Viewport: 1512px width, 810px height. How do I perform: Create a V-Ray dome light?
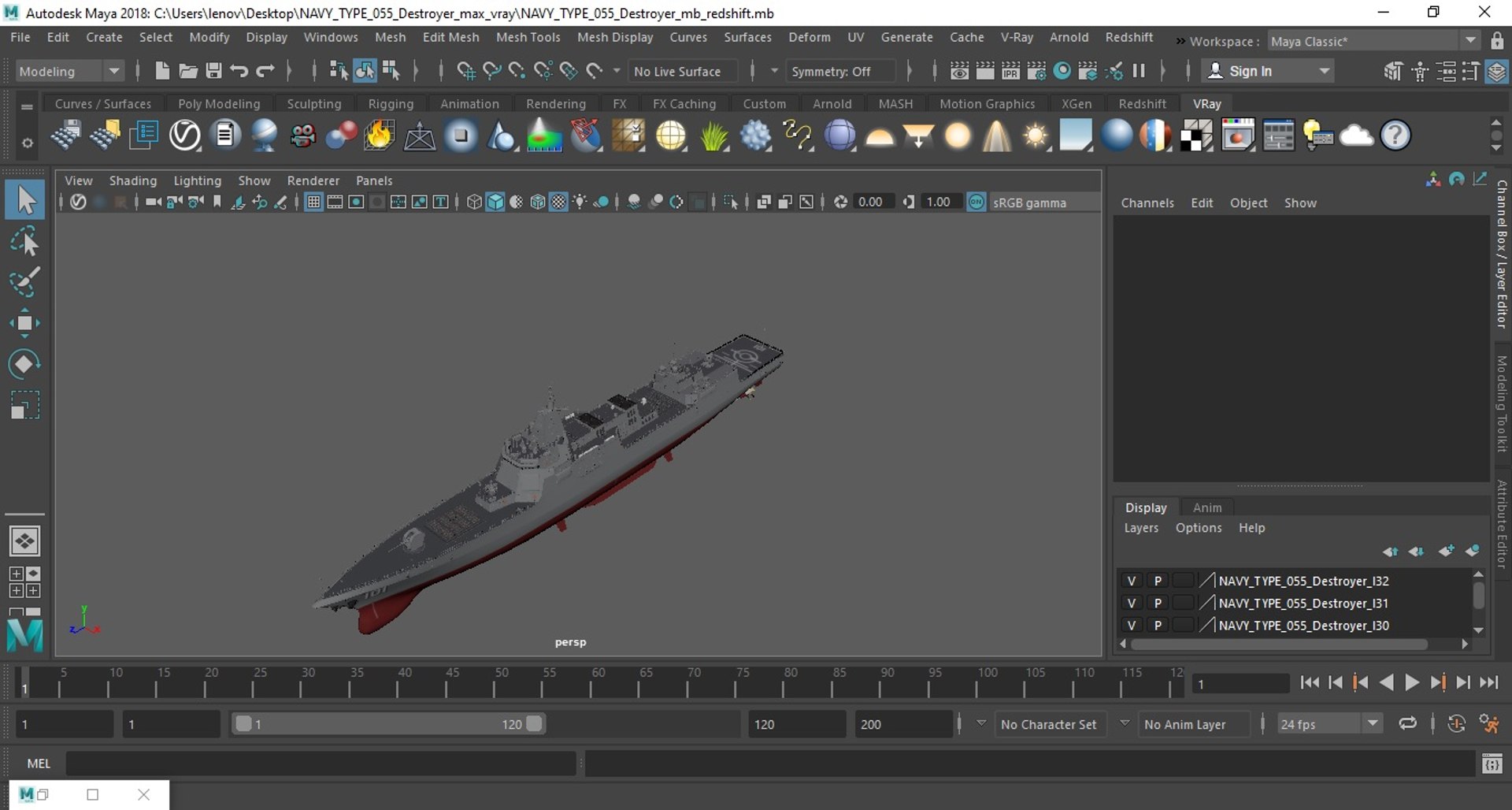point(879,137)
